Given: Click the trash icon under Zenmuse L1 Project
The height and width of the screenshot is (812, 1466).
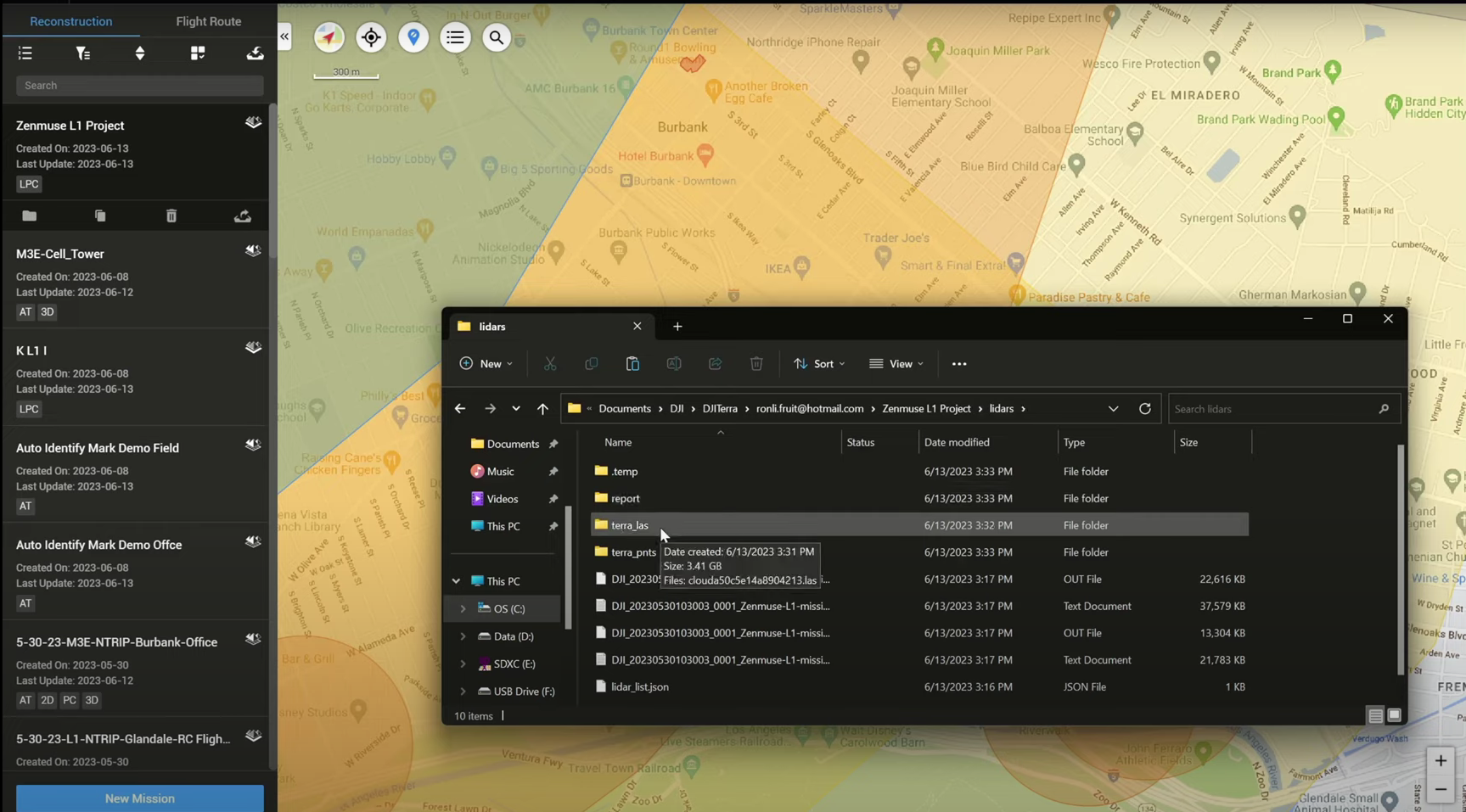Looking at the screenshot, I should (x=171, y=216).
